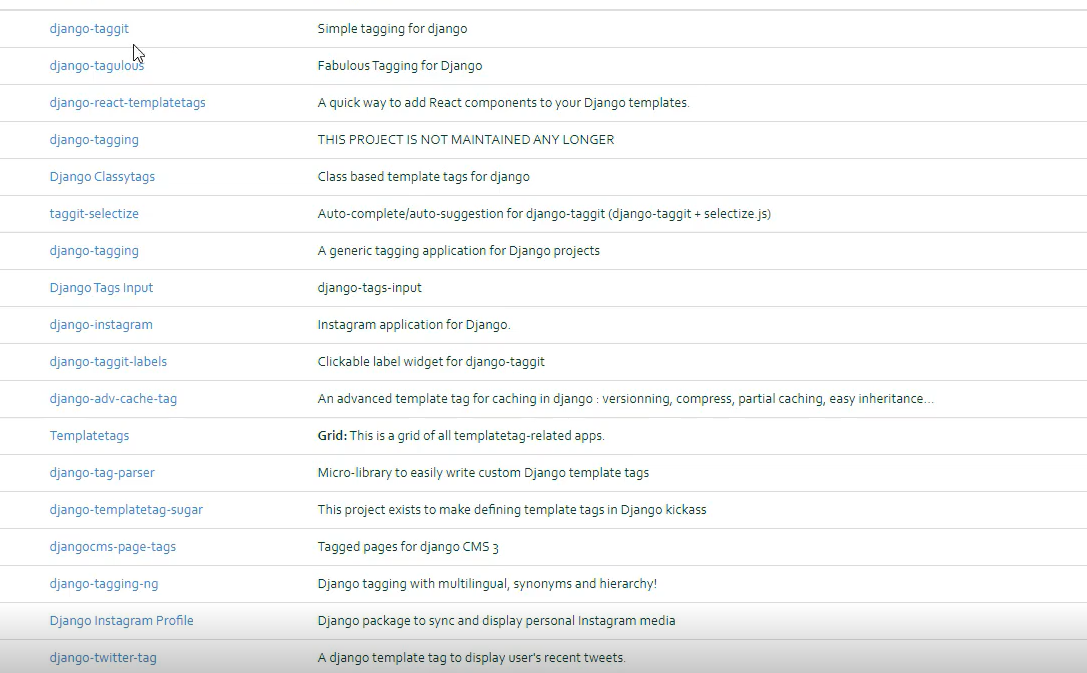The image size is (1087, 673).
Task: Click 'Grid: This is a grid' description
Action: [x=461, y=436]
